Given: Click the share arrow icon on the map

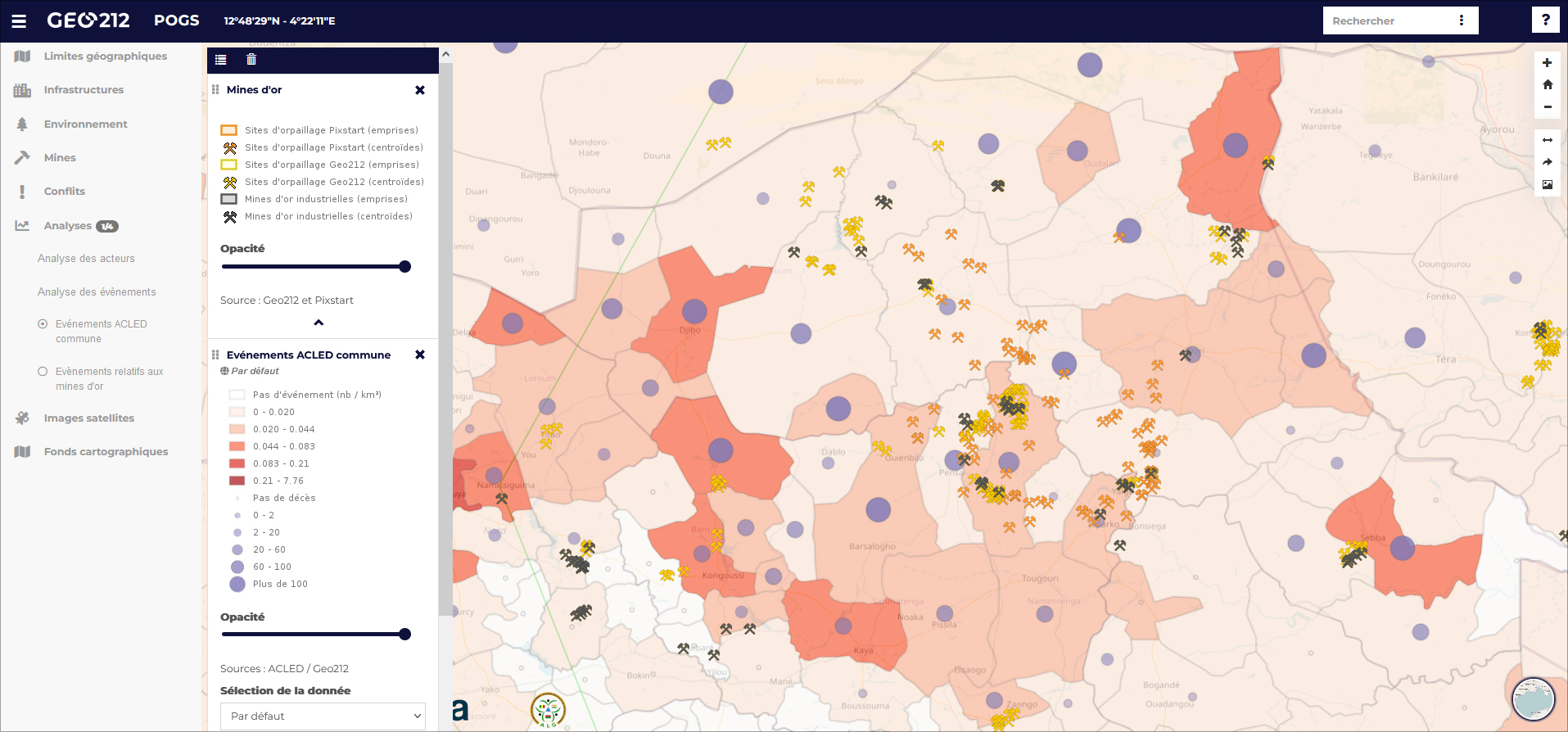Looking at the screenshot, I should [x=1547, y=162].
